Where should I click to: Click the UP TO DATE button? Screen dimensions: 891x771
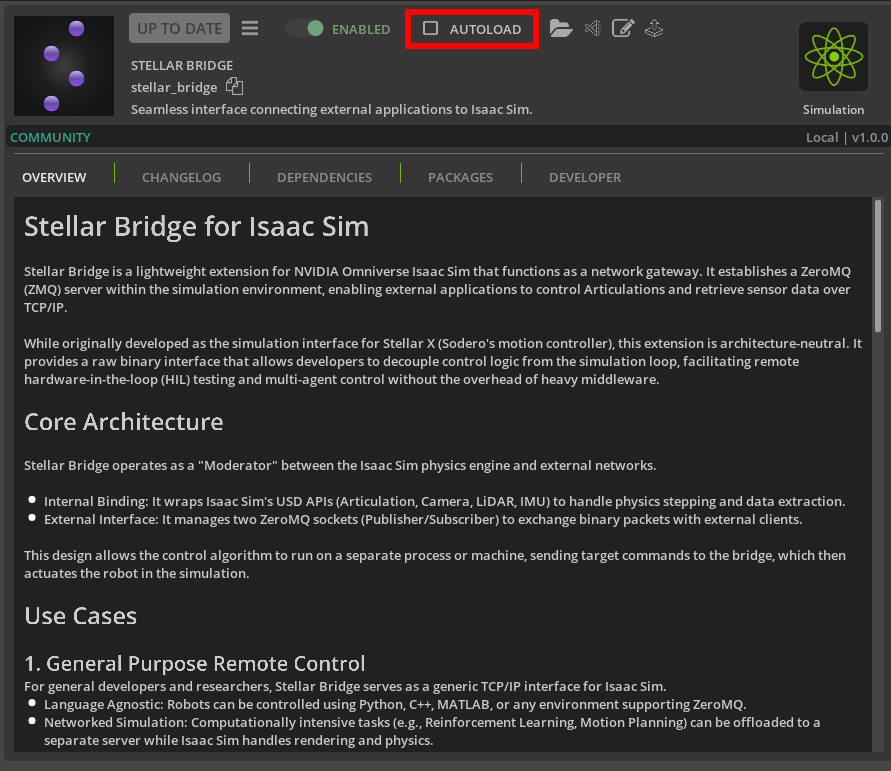pos(179,29)
